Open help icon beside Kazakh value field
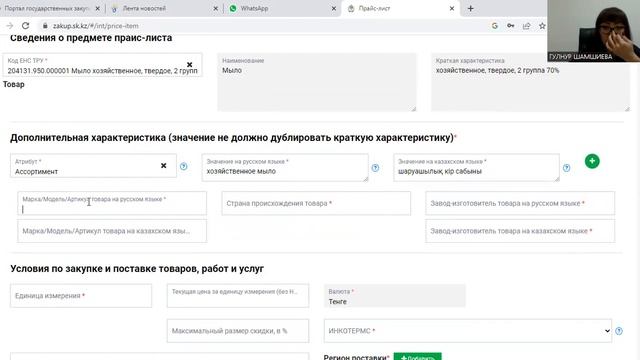The width and height of the screenshot is (640, 360). 567,167
